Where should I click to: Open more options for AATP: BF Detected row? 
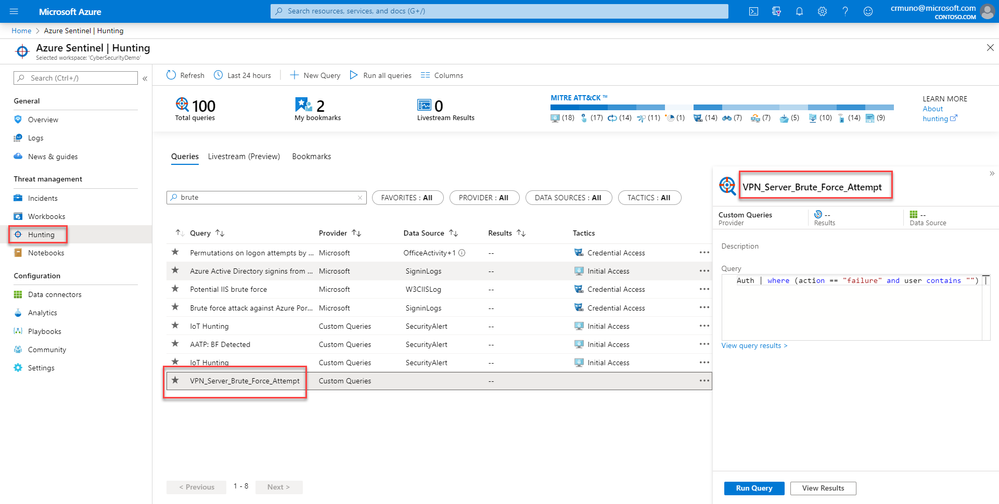704,345
